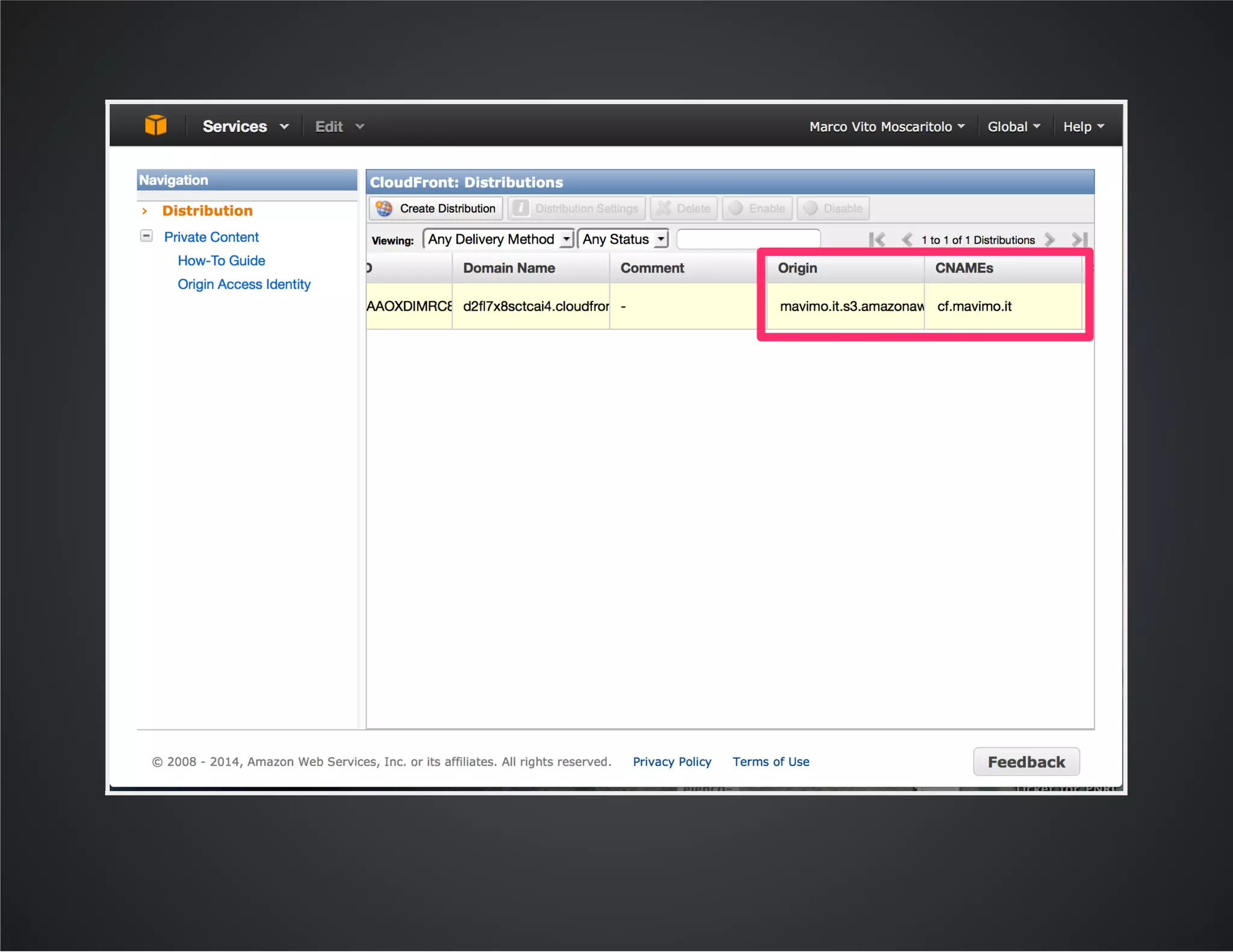Click the Distribution Settings info icon
The height and width of the screenshot is (952, 1233).
521,209
